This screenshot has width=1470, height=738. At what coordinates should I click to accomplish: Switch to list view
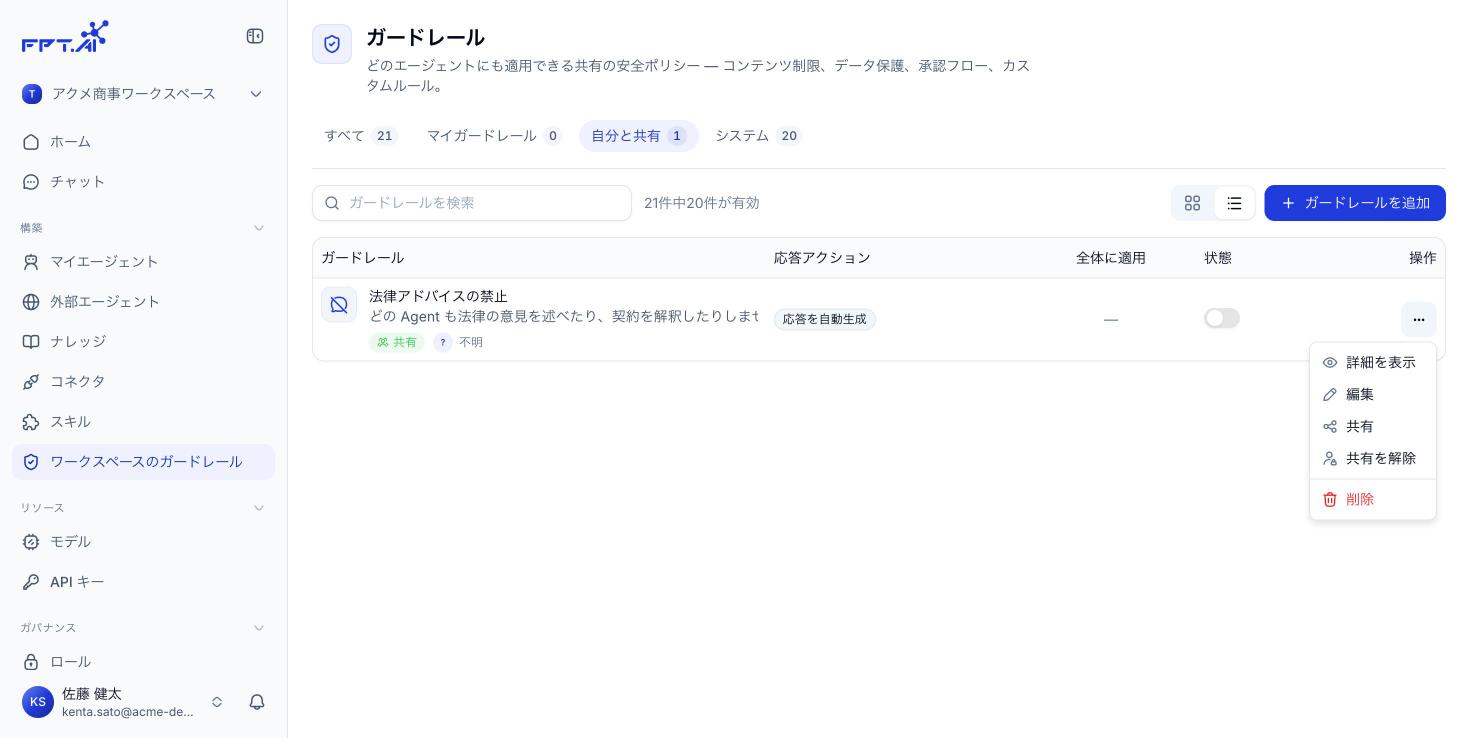point(1234,203)
